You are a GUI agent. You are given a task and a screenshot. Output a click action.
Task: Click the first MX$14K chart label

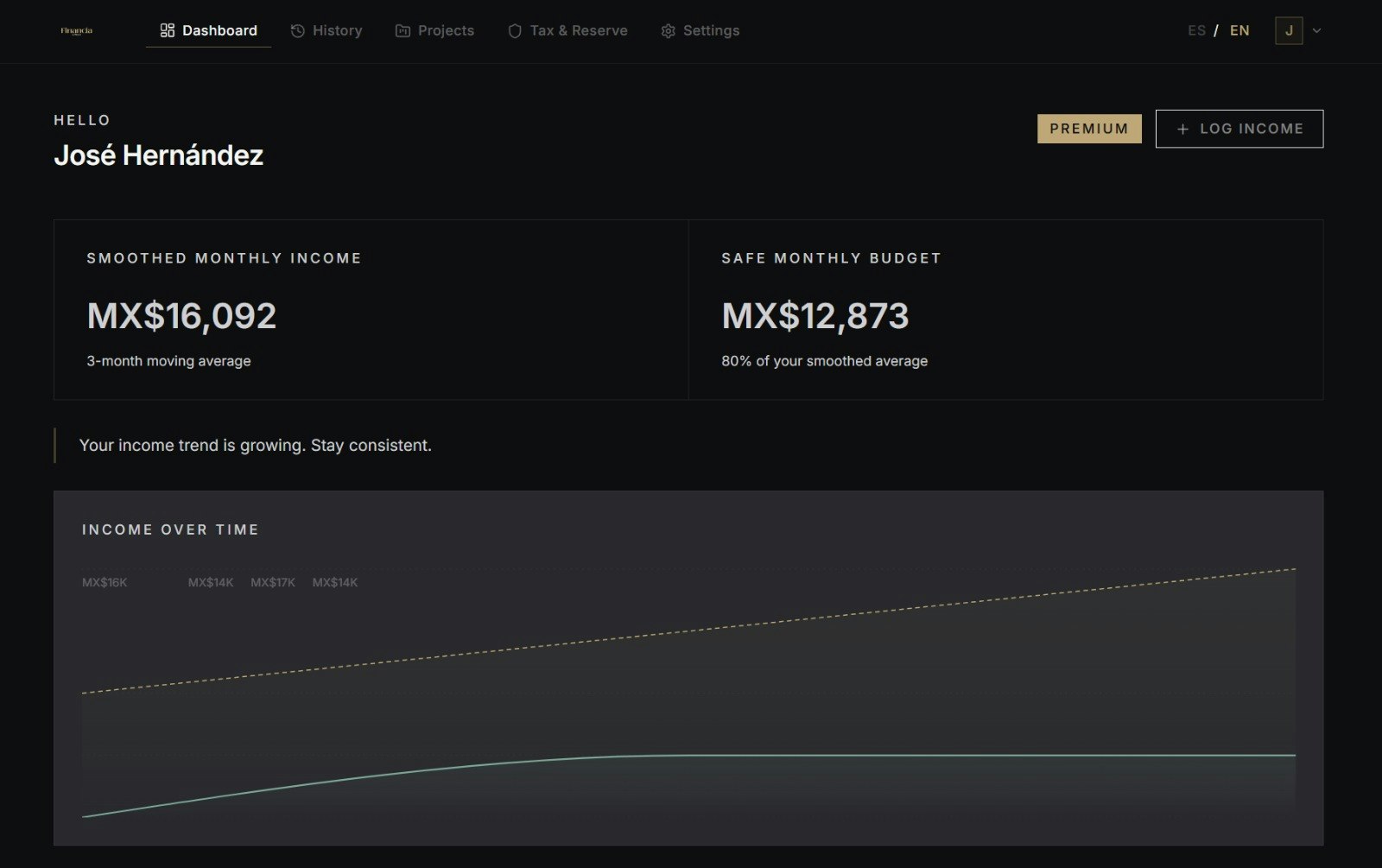211,582
